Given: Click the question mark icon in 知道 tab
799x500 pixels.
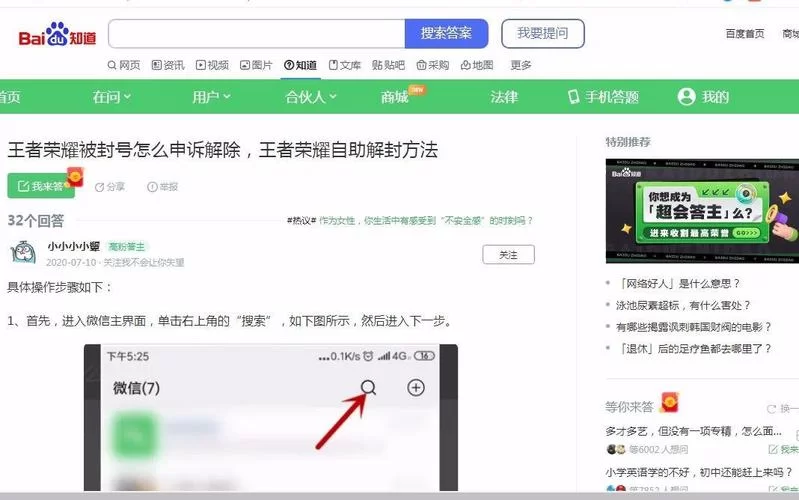Looking at the screenshot, I should click(289, 65).
